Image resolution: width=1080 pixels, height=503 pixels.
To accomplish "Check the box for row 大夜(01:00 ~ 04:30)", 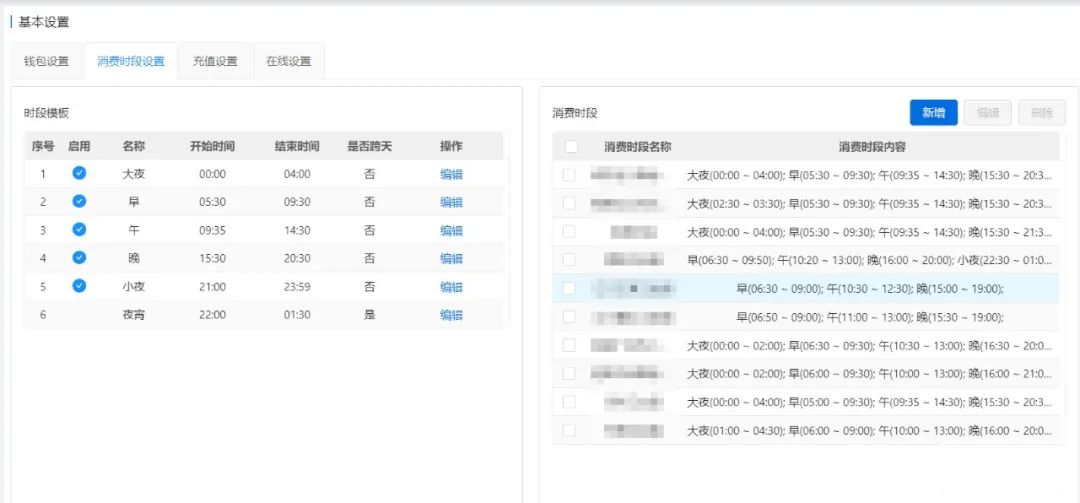I will tap(569, 430).
